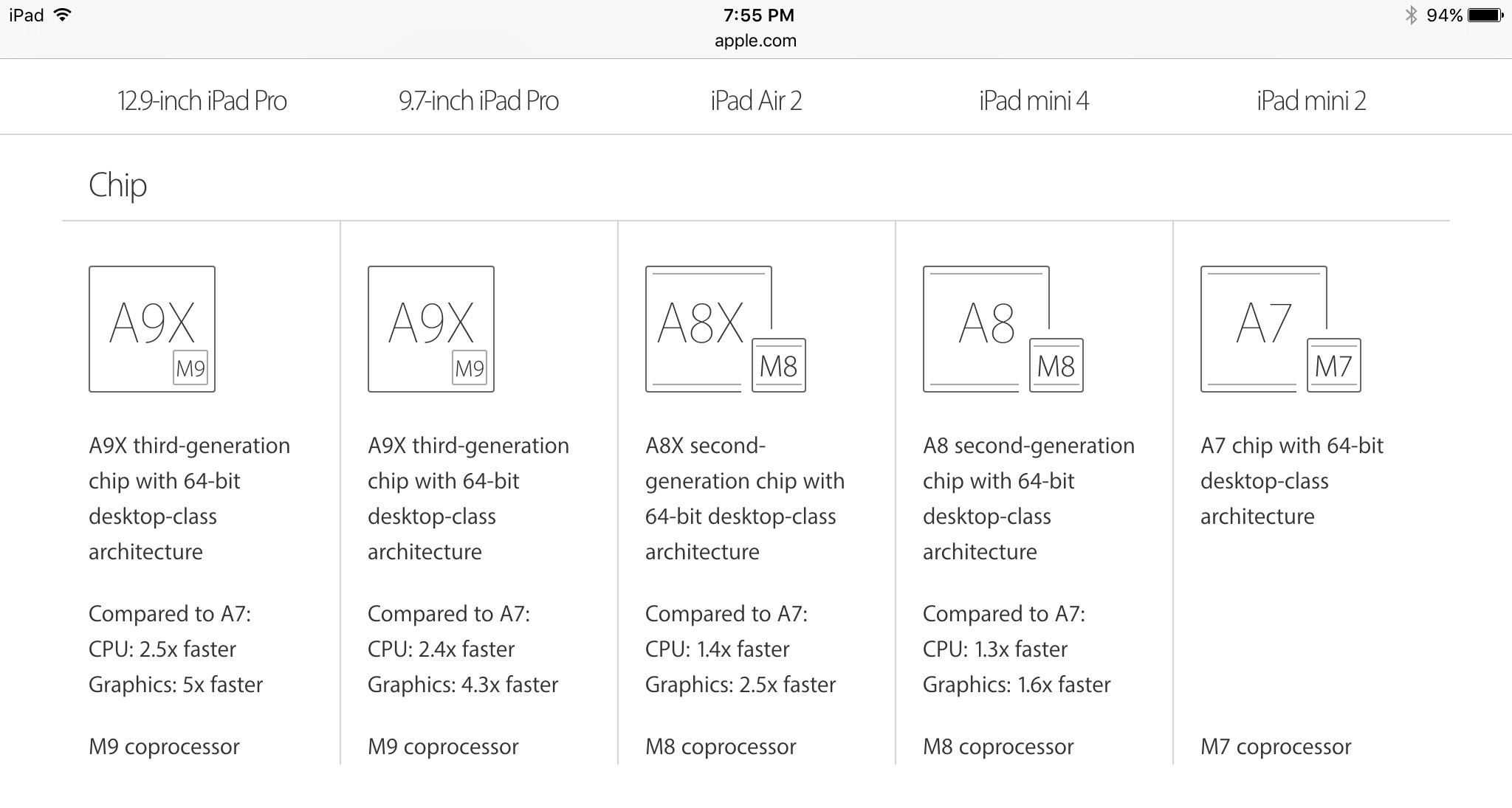The width and height of the screenshot is (1512, 808).
Task: Tap the apple.com address bar
Action: click(755, 41)
